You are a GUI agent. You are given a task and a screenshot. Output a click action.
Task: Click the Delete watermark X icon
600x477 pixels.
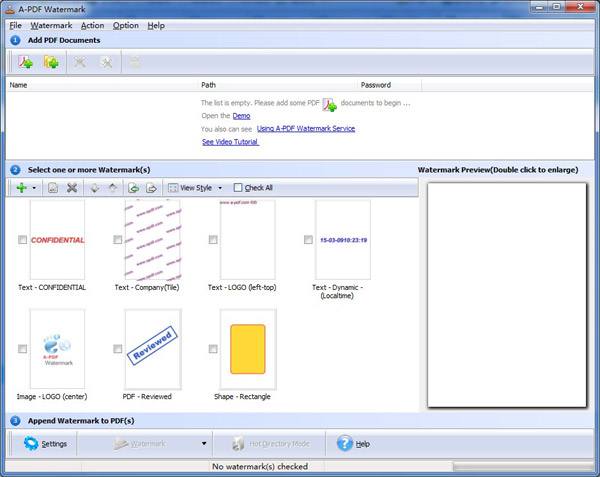click(x=72, y=188)
